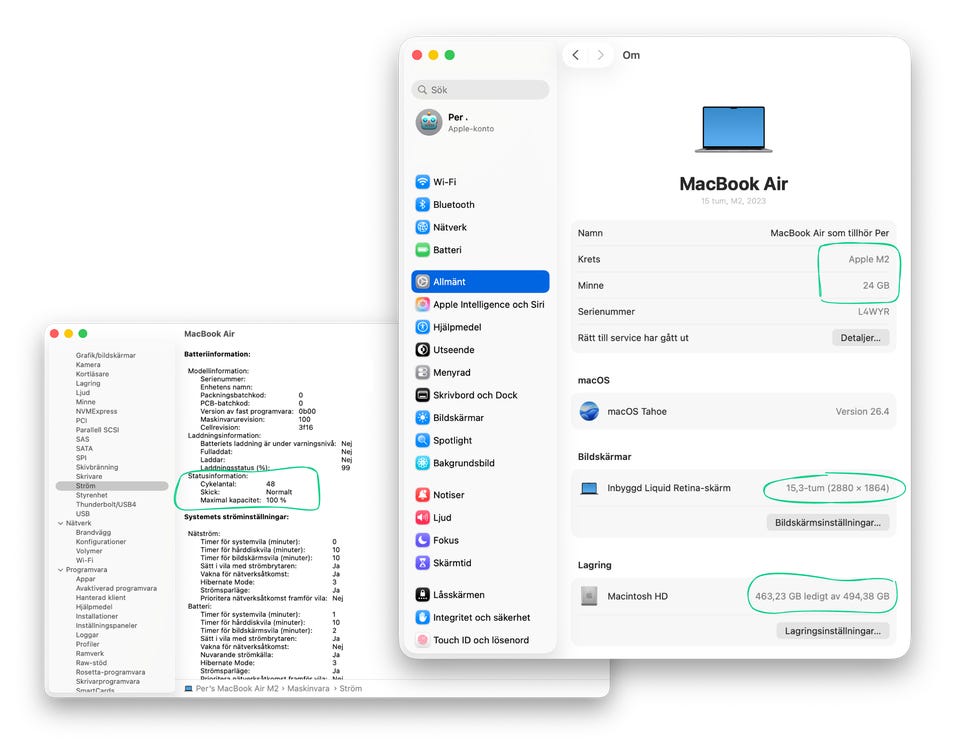Open the Låsskärmen lock icon
Screen dimensions: 960x753
click(x=422, y=594)
